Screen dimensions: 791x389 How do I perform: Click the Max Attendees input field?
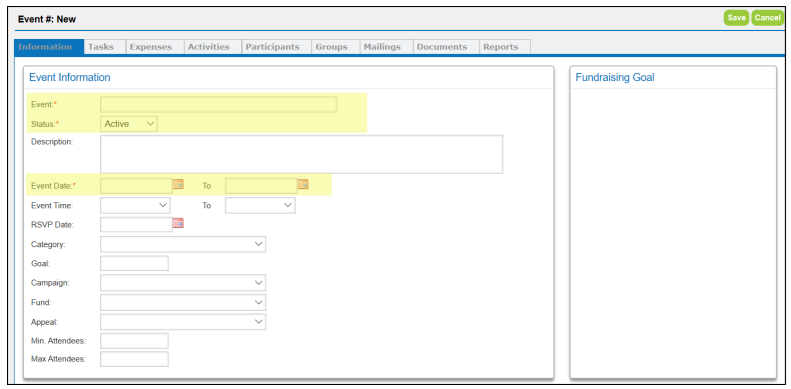134,359
